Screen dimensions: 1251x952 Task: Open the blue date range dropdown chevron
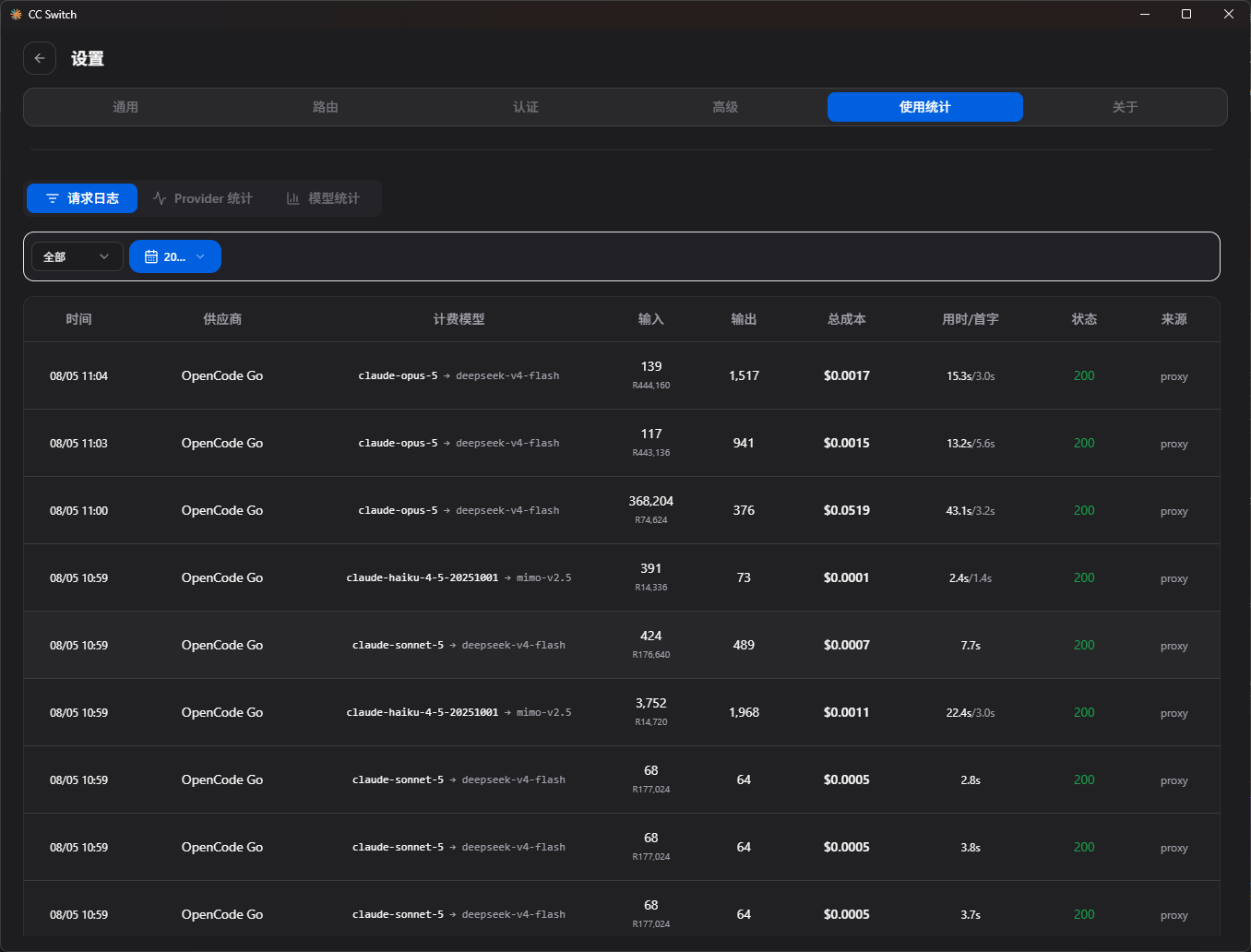(200, 256)
